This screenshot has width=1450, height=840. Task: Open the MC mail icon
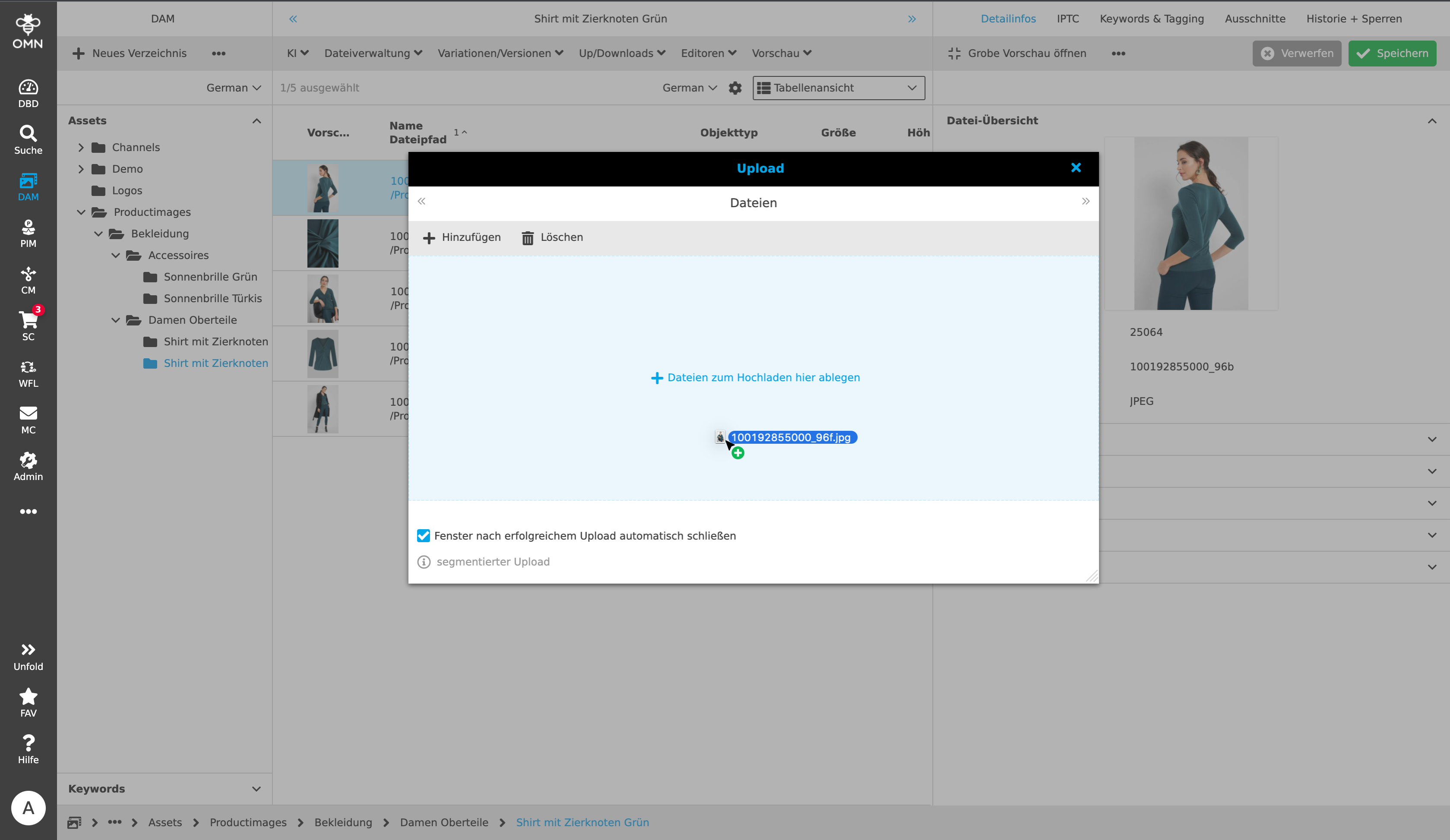(28, 414)
